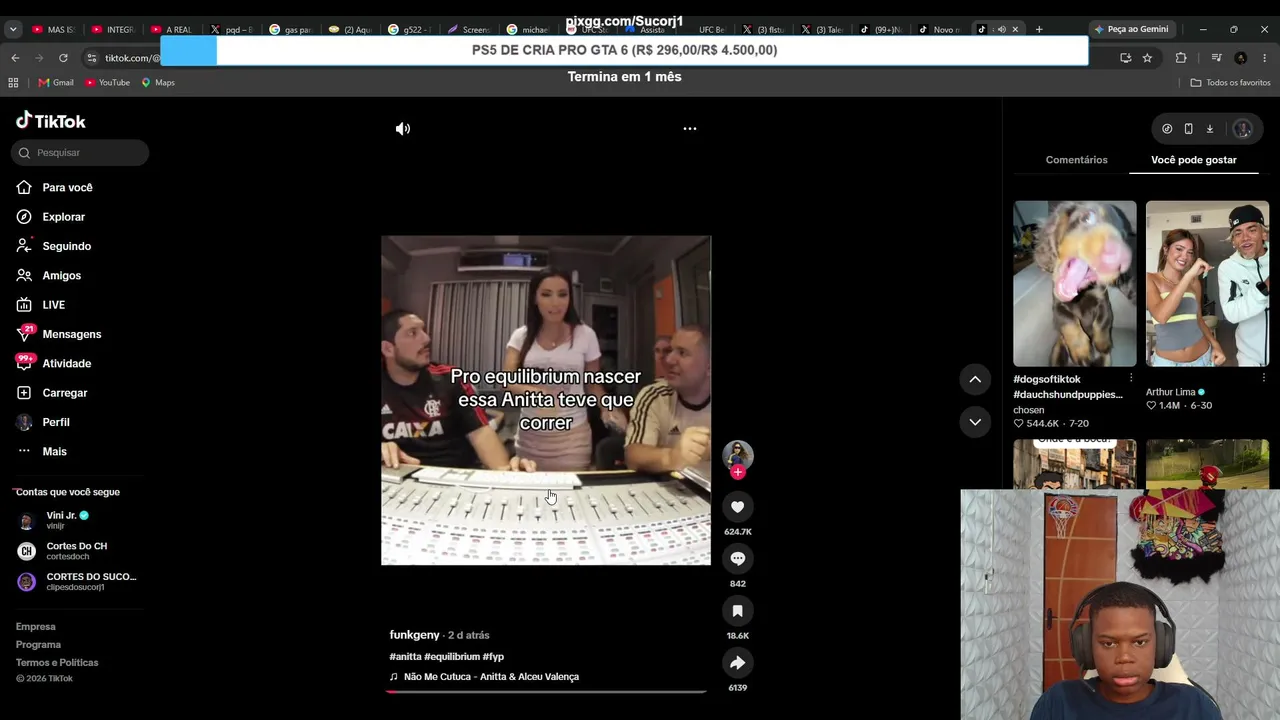The width and height of the screenshot is (1280, 720).
Task: Click the playing anitta video
Action: tap(546, 400)
